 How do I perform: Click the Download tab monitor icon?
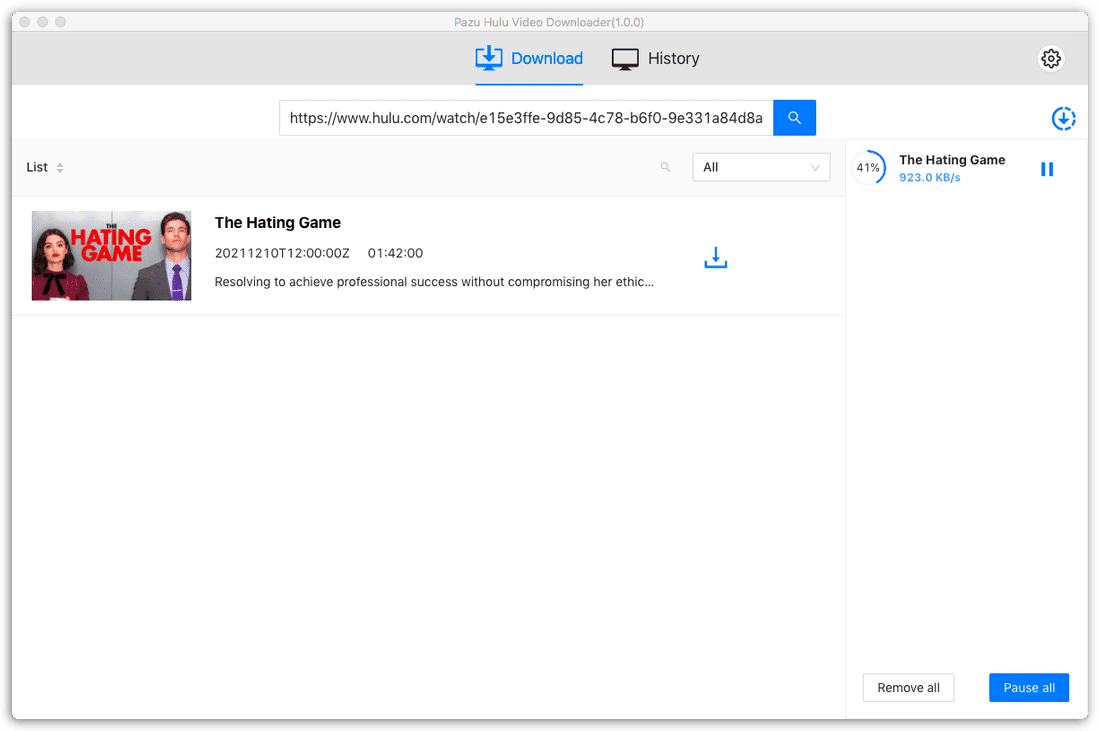pyautogui.click(x=489, y=58)
